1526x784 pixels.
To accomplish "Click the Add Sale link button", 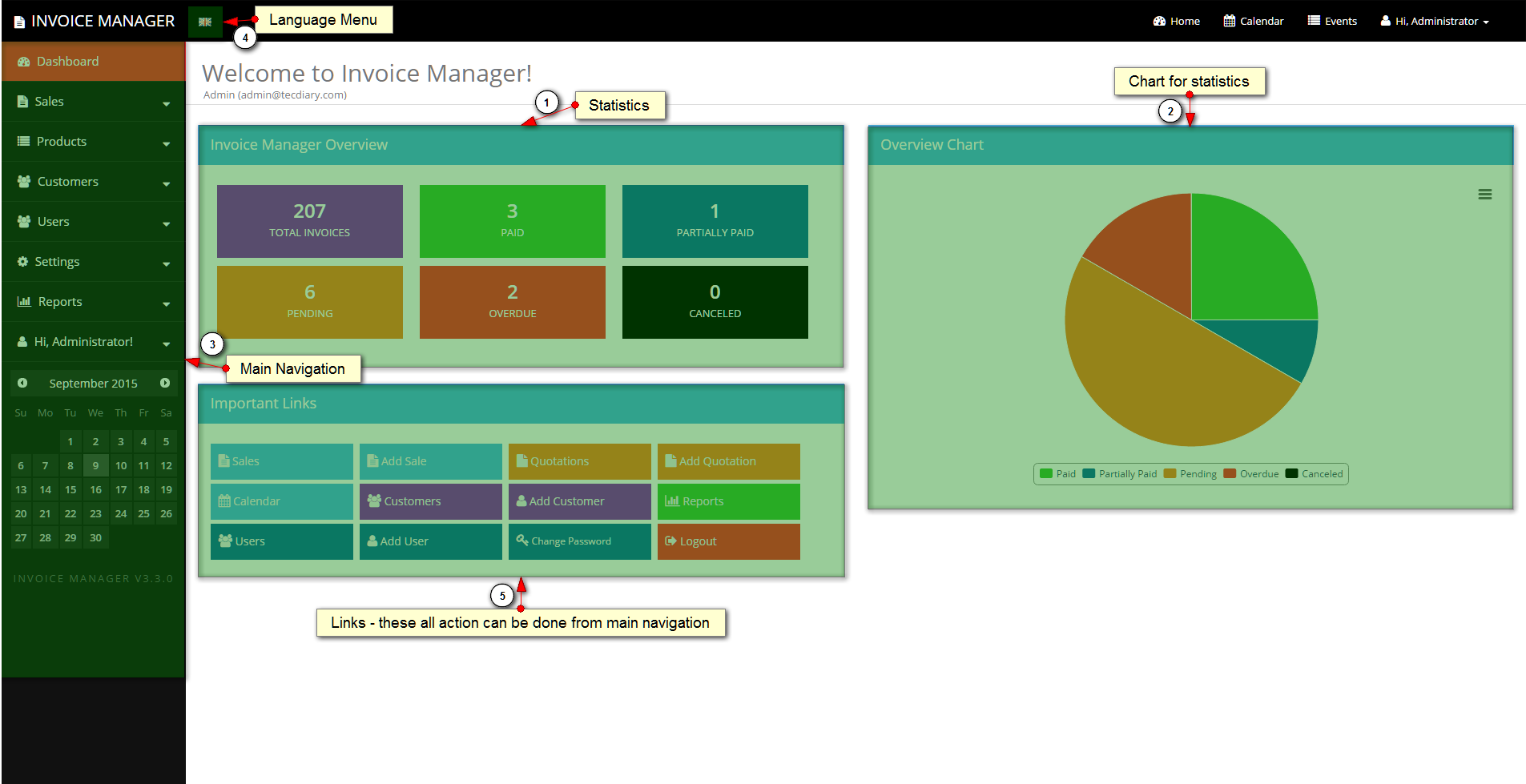I will [430, 461].
